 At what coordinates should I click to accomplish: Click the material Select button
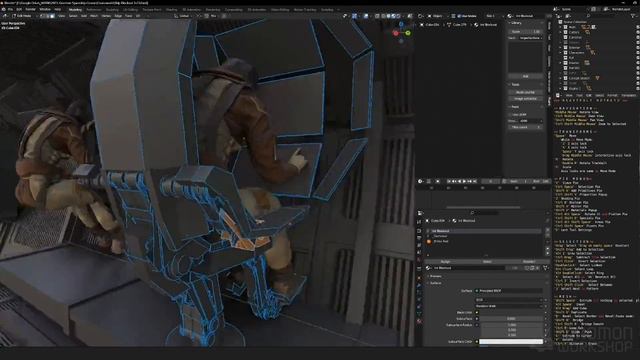(x=487, y=262)
